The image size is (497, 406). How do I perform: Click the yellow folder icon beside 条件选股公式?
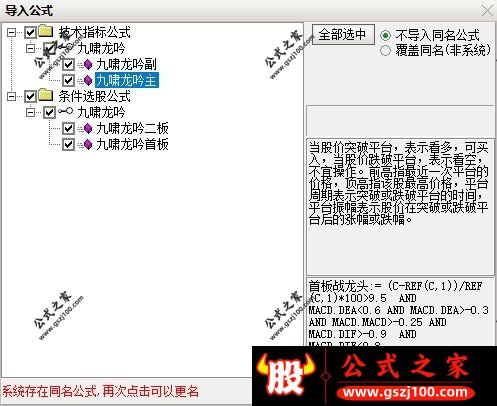[x=45, y=95]
